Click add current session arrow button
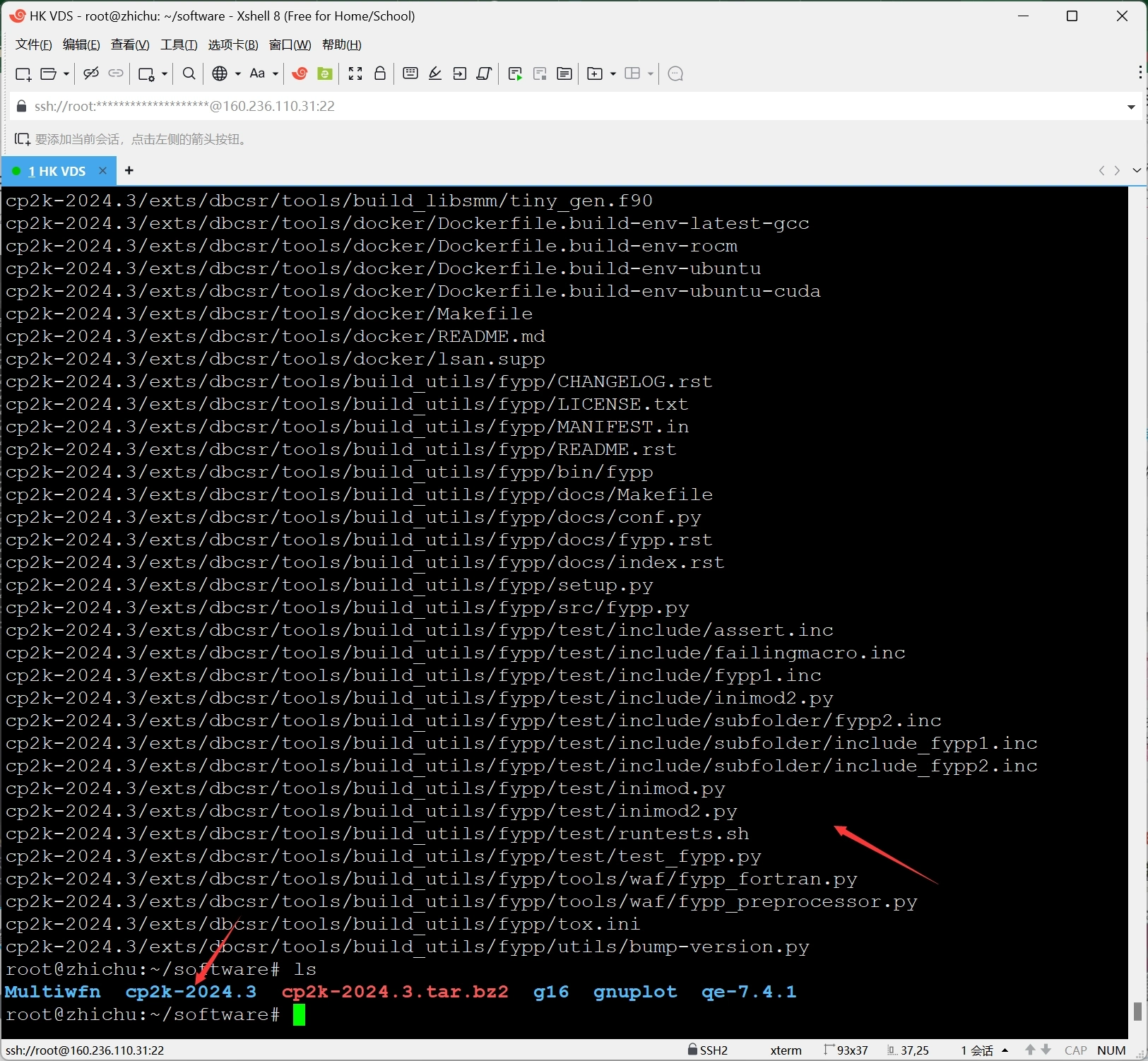The height and width of the screenshot is (1061, 1148). (23, 139)
